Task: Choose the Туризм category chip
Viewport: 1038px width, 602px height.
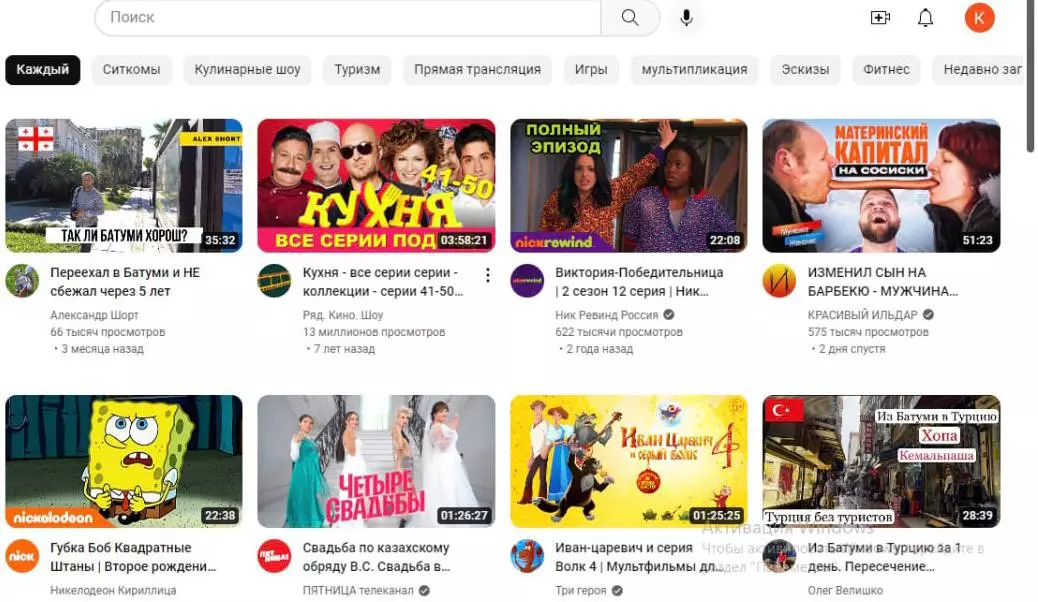Action: pos(357,70)
